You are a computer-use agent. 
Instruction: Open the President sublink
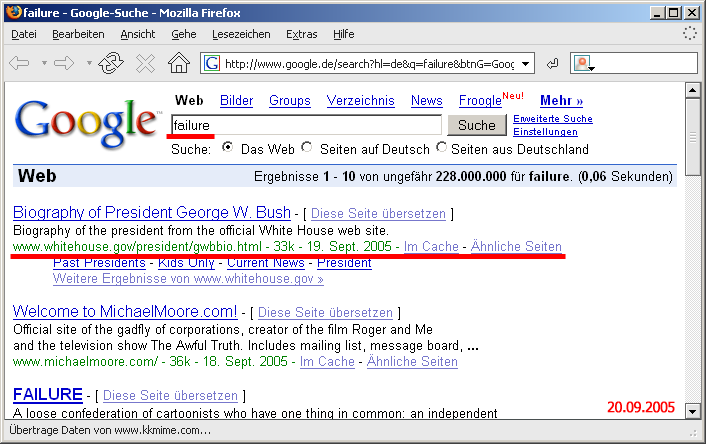(x=344, y=263)
